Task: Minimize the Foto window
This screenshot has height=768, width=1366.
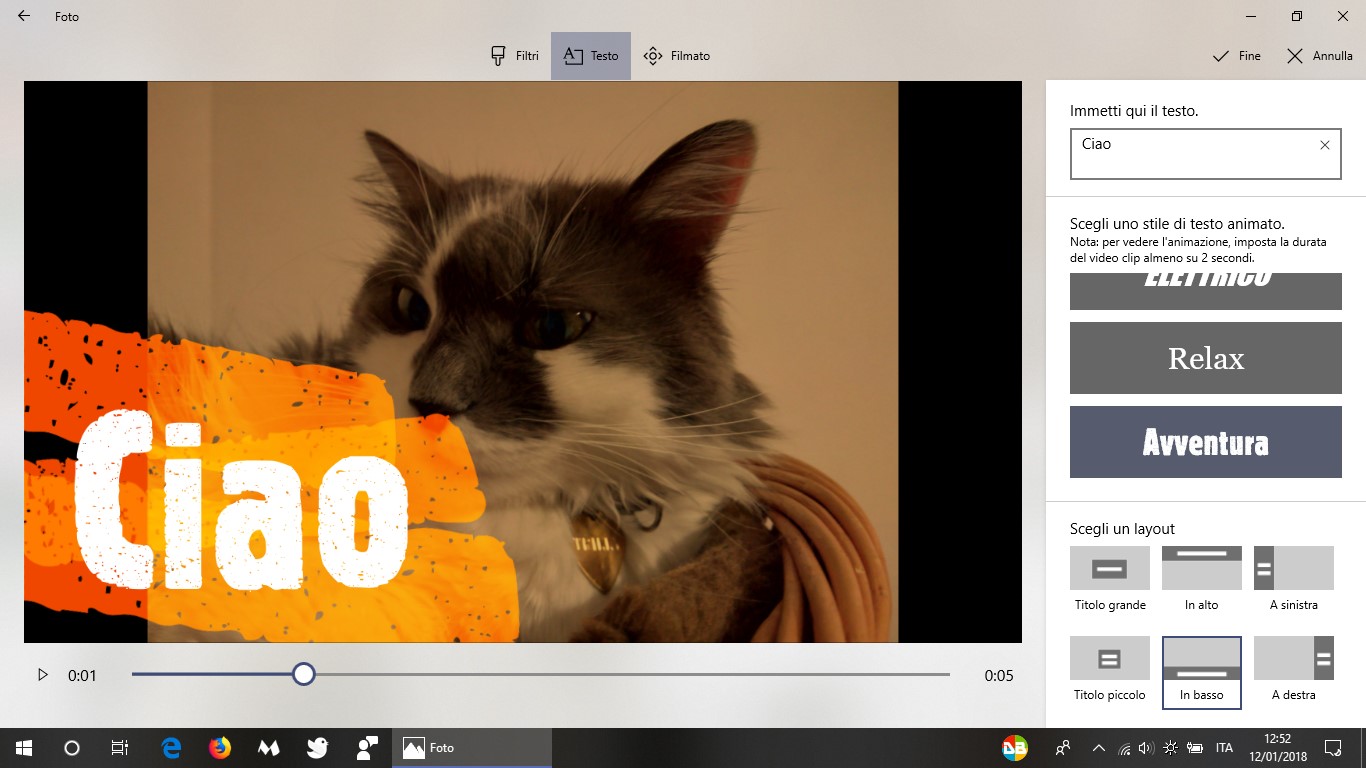Action: tap(1251, 16)
